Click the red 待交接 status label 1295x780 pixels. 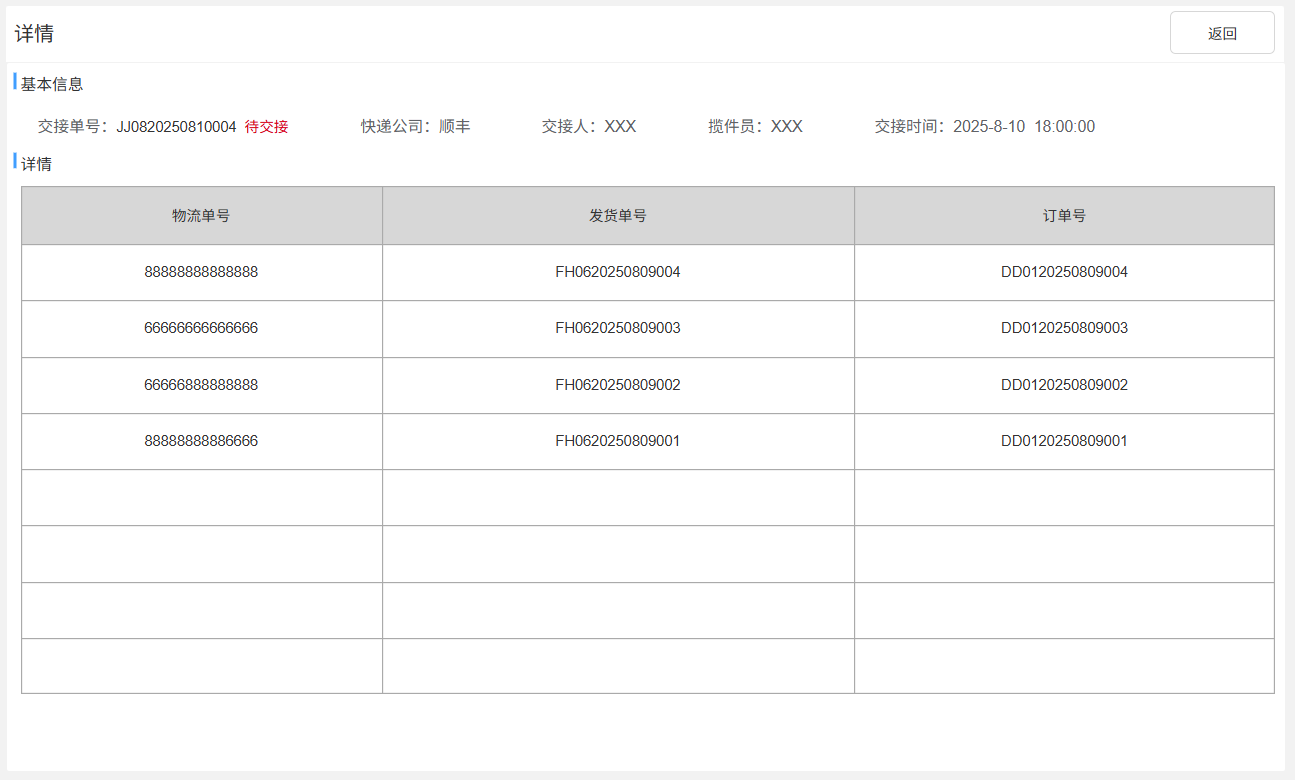pos(266,127)
